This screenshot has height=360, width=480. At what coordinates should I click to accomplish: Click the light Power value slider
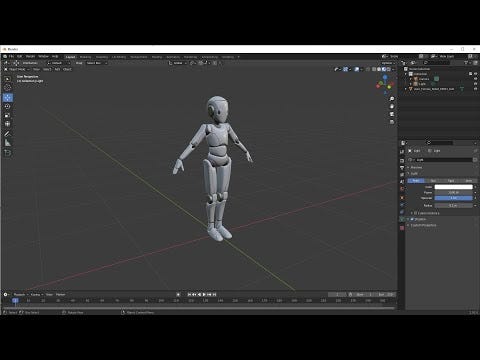point(453,193)
